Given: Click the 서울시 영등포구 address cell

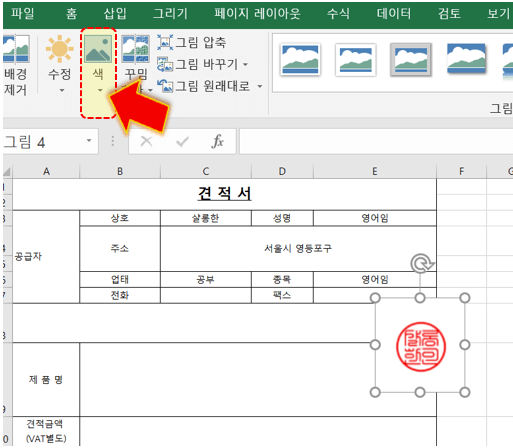Looking at the screenshot, I should pos(298,249).
